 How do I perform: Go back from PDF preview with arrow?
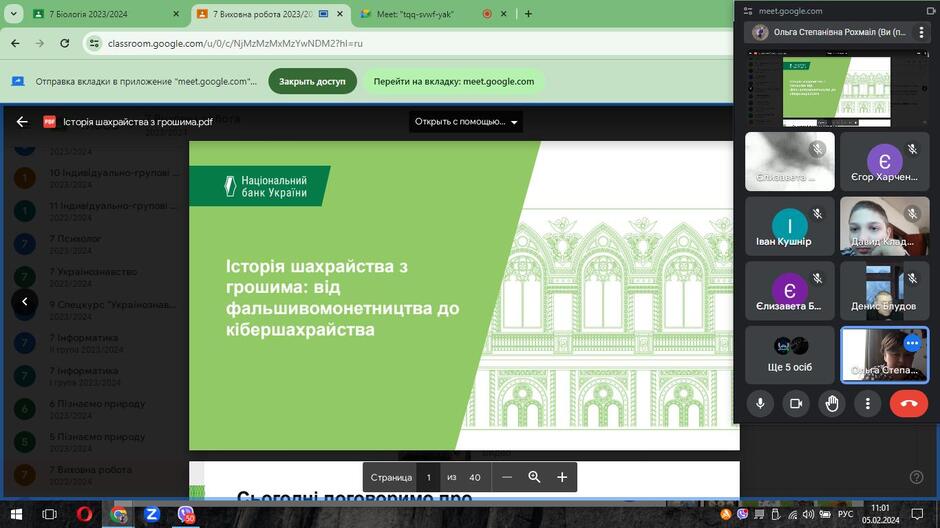point(22,122)
